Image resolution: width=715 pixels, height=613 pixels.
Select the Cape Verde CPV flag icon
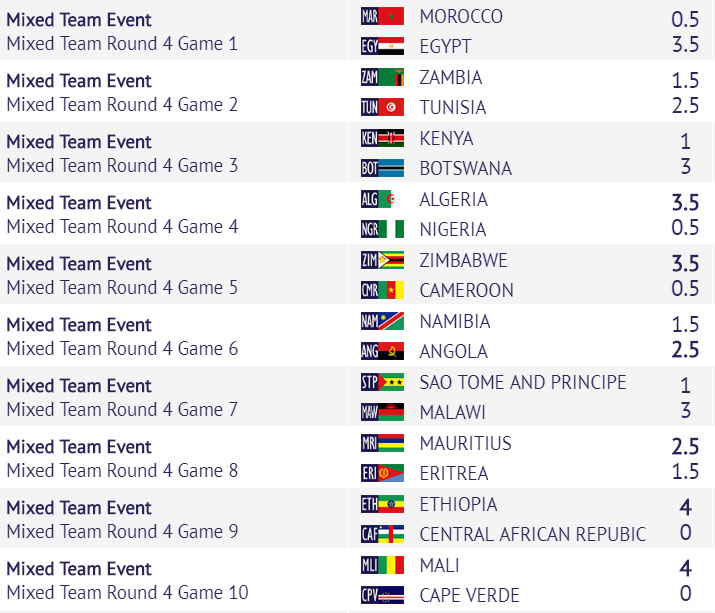click(x=382, y=595)
